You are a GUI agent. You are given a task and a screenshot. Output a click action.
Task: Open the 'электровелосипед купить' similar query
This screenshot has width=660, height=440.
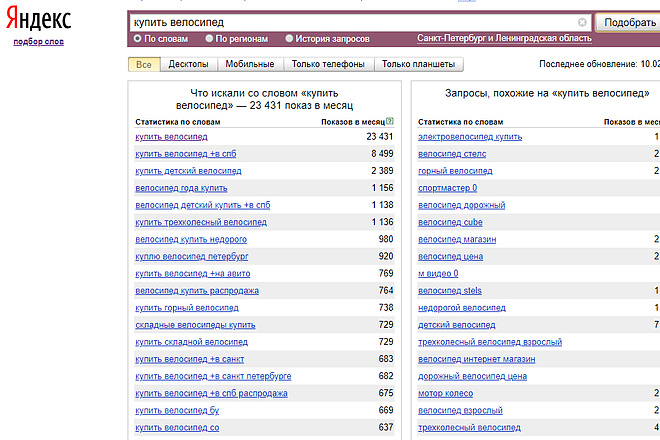point(470,137)
